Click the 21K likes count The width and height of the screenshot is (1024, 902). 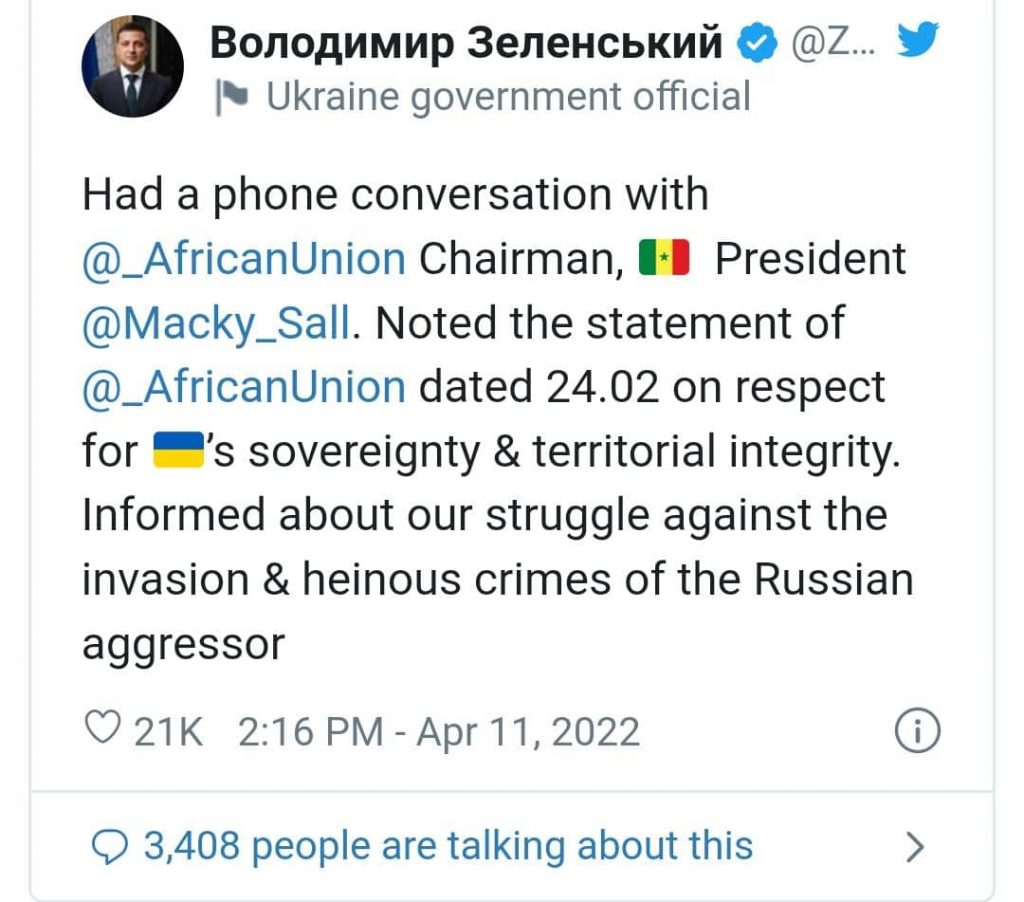[x=168, y=731]
